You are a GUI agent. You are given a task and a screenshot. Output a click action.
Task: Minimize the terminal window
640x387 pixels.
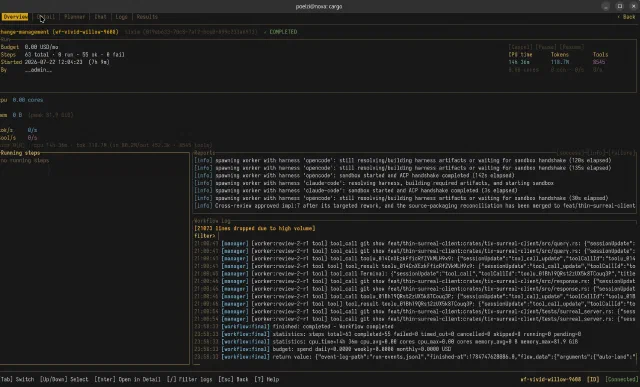click(x=606, y=6)
